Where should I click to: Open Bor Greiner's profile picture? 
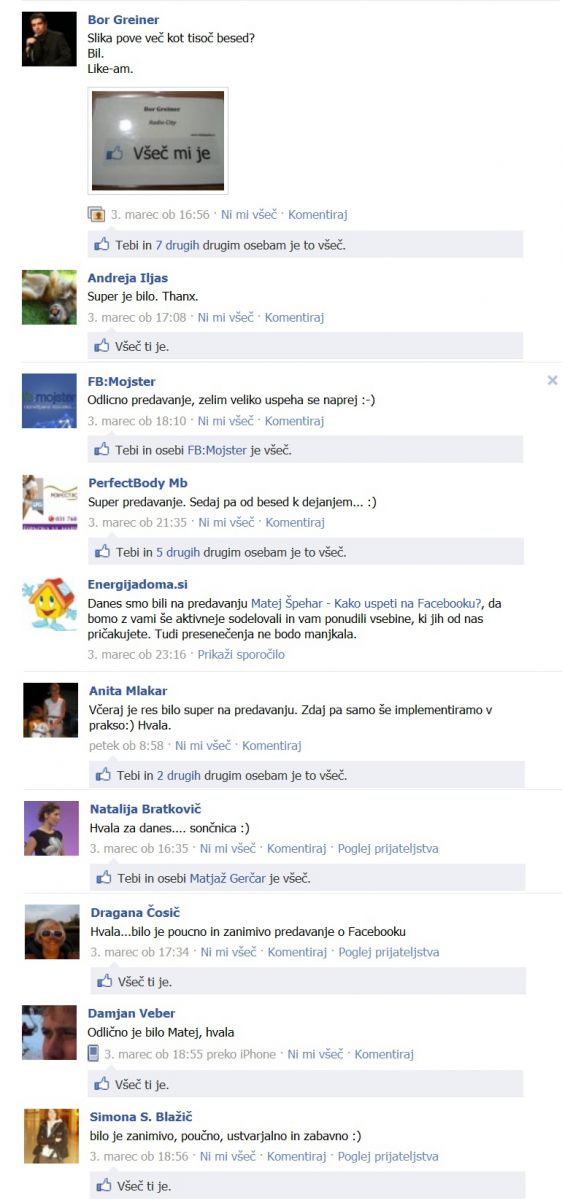point(49,39)
